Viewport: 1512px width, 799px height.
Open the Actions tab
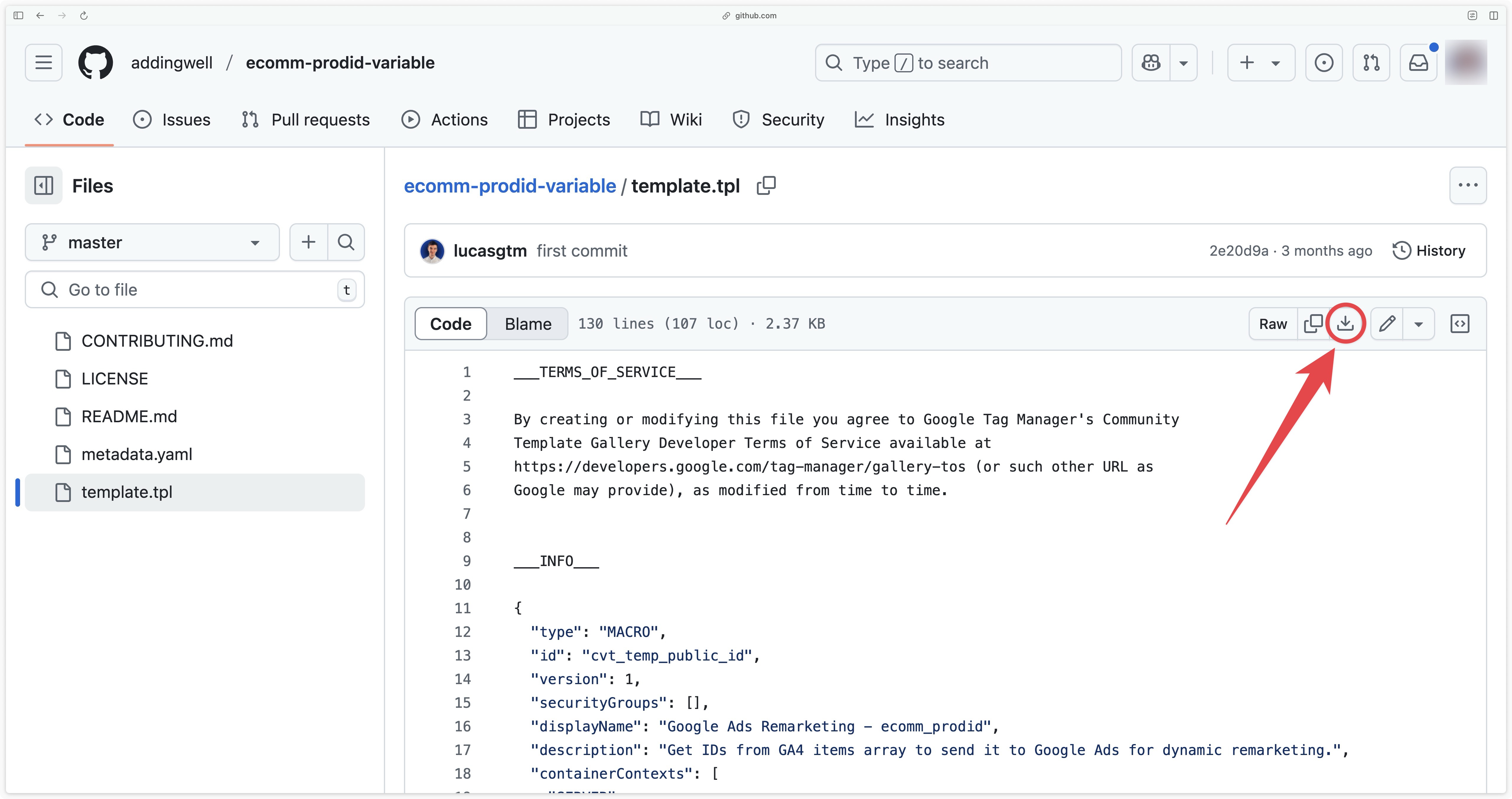(444, 120)
